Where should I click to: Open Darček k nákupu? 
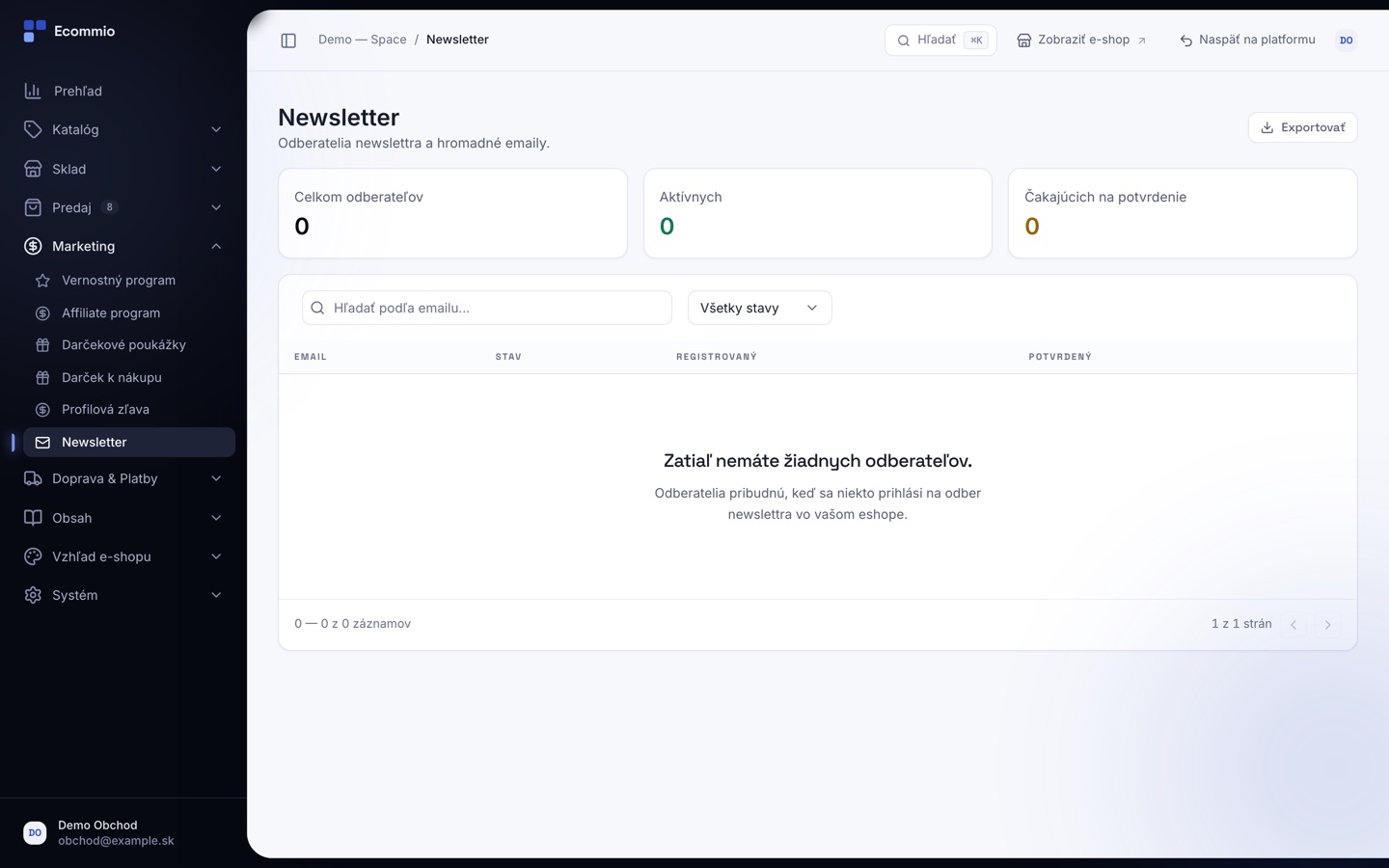click(129, 378)
